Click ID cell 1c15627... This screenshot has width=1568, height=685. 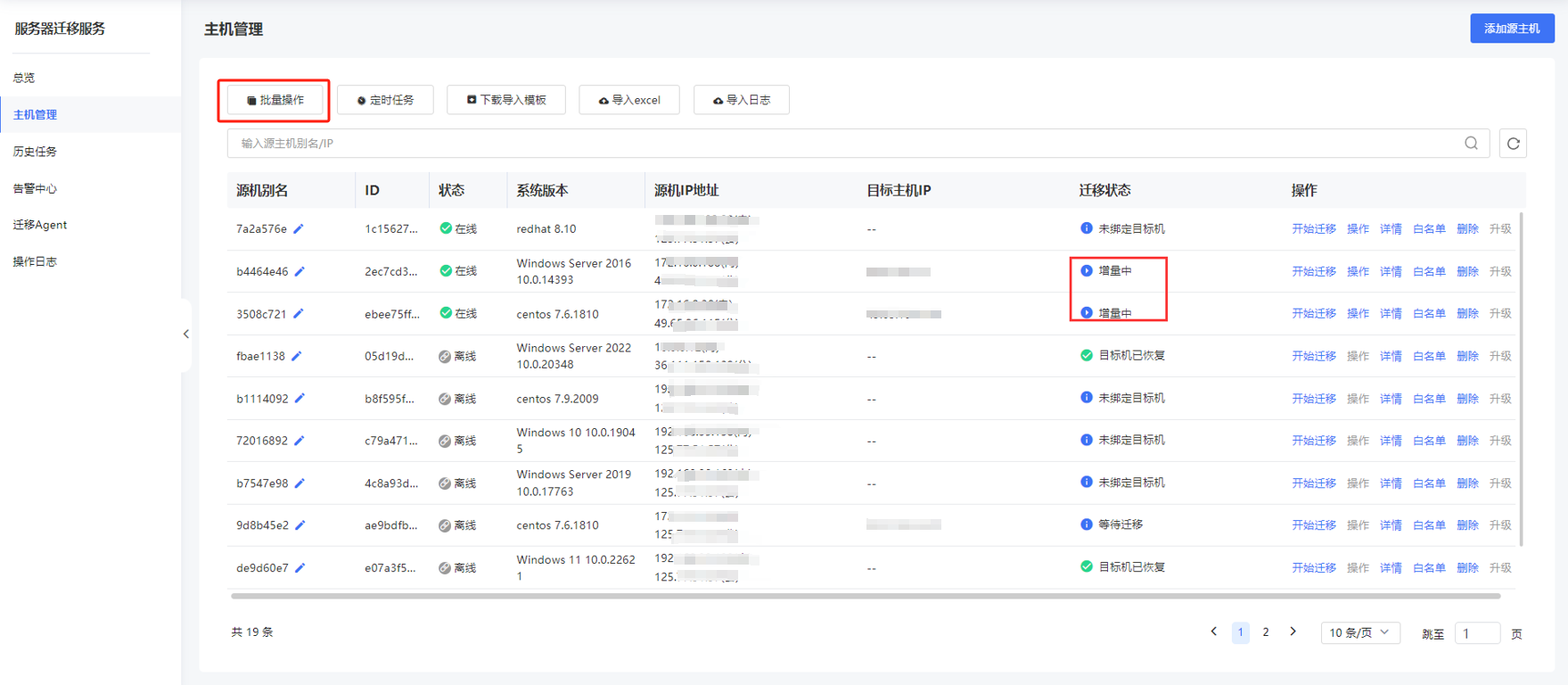coord(391,229)
